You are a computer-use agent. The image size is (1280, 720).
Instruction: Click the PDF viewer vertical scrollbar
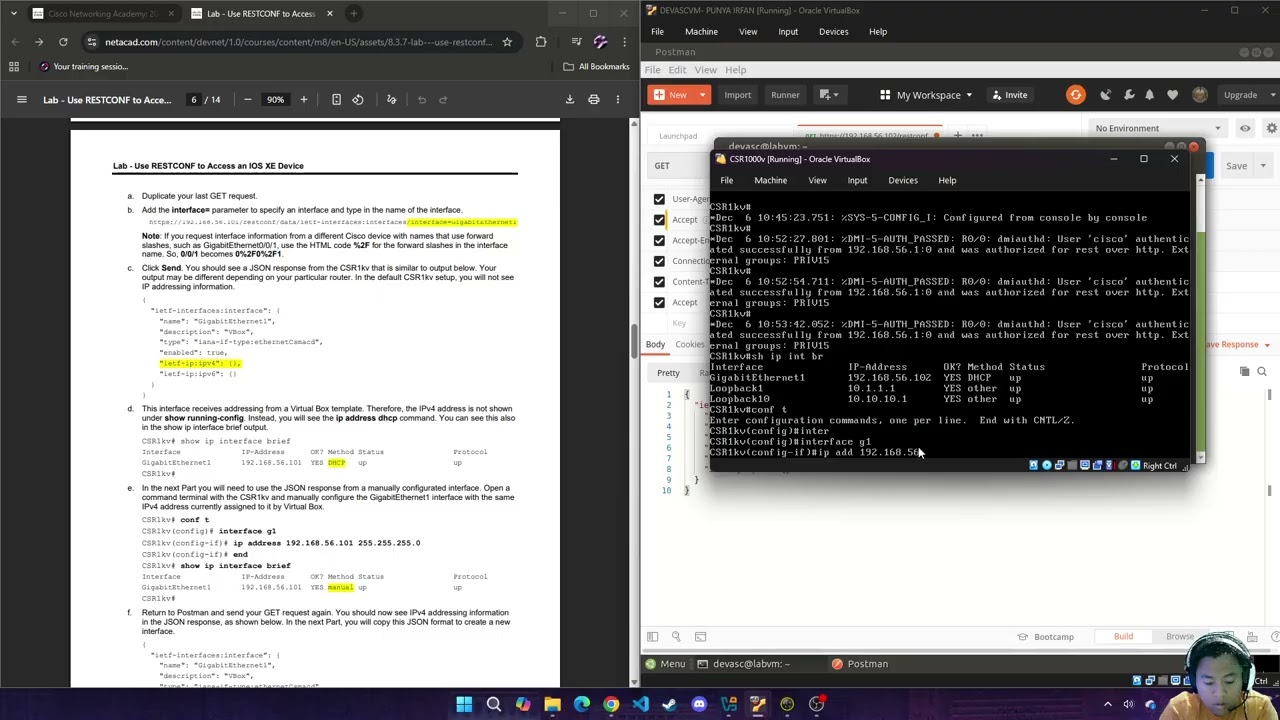pos(634,340)
